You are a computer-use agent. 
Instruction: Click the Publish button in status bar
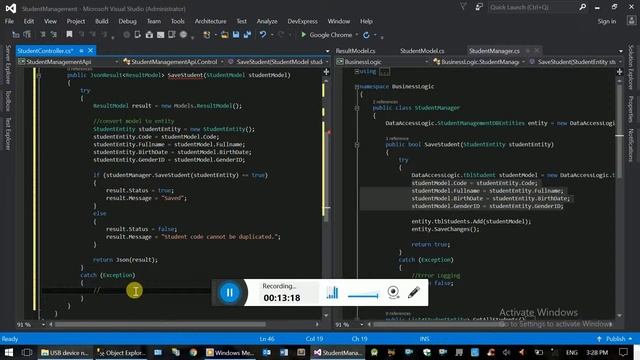click(x=615, y=339)
